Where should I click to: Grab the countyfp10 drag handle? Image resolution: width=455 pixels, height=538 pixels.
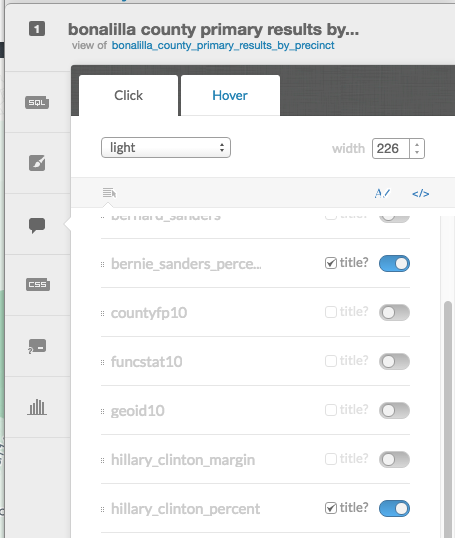[102, 314]
